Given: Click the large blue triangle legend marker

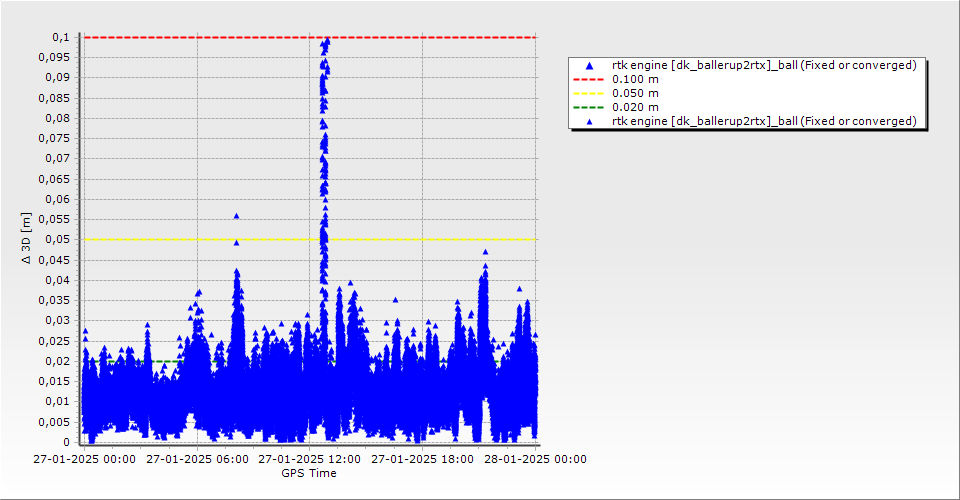Looking at the screenshot, I should [589, 65].
